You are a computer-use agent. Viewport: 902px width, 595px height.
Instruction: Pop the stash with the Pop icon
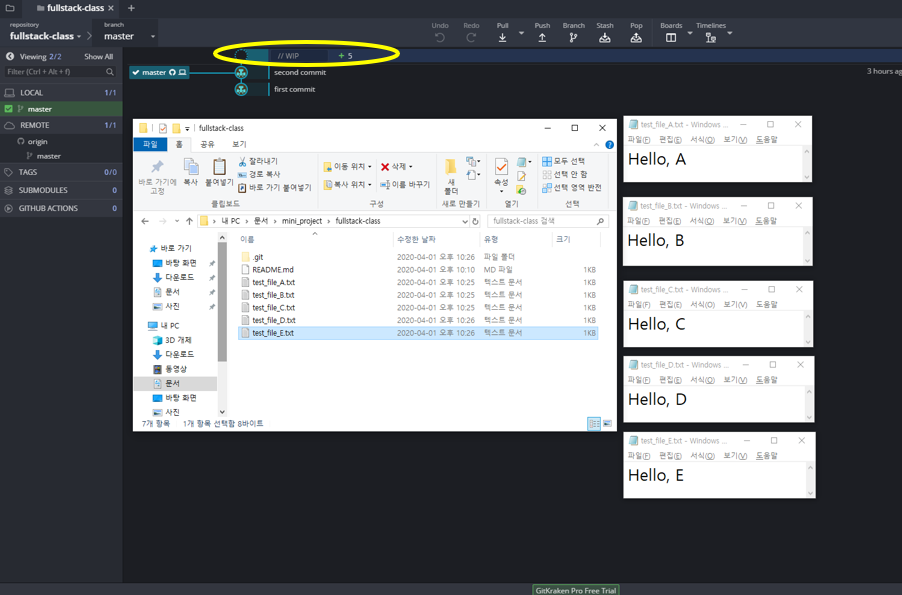pos(636,37)
